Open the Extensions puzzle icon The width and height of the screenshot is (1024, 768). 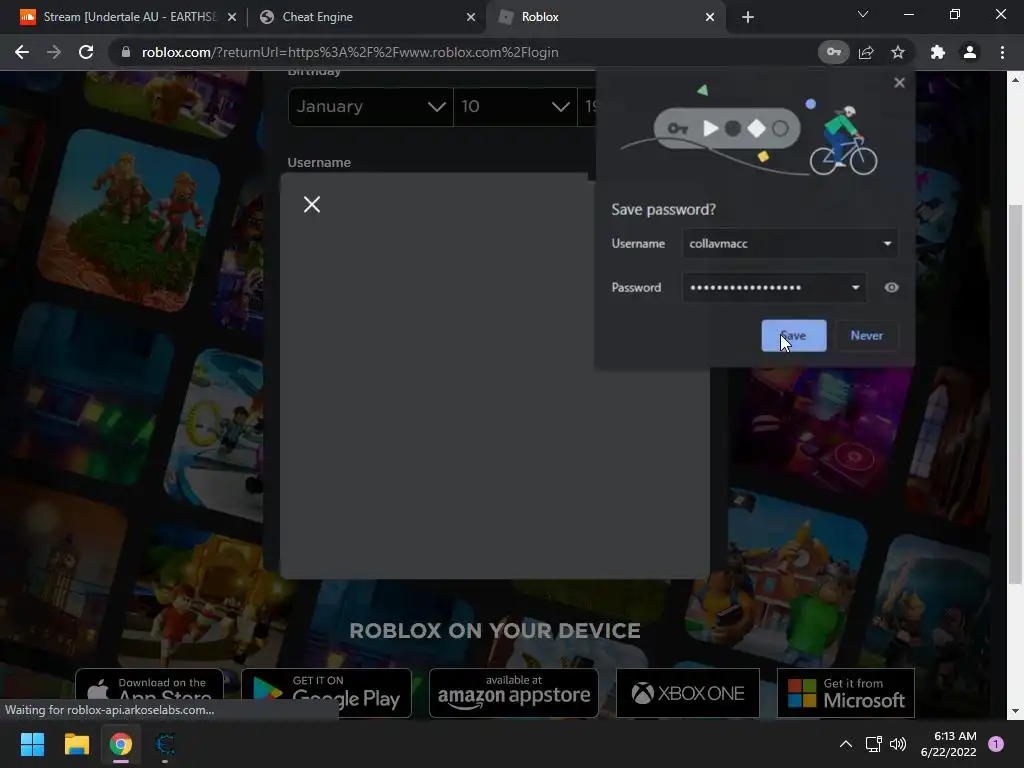click(938, 52)
